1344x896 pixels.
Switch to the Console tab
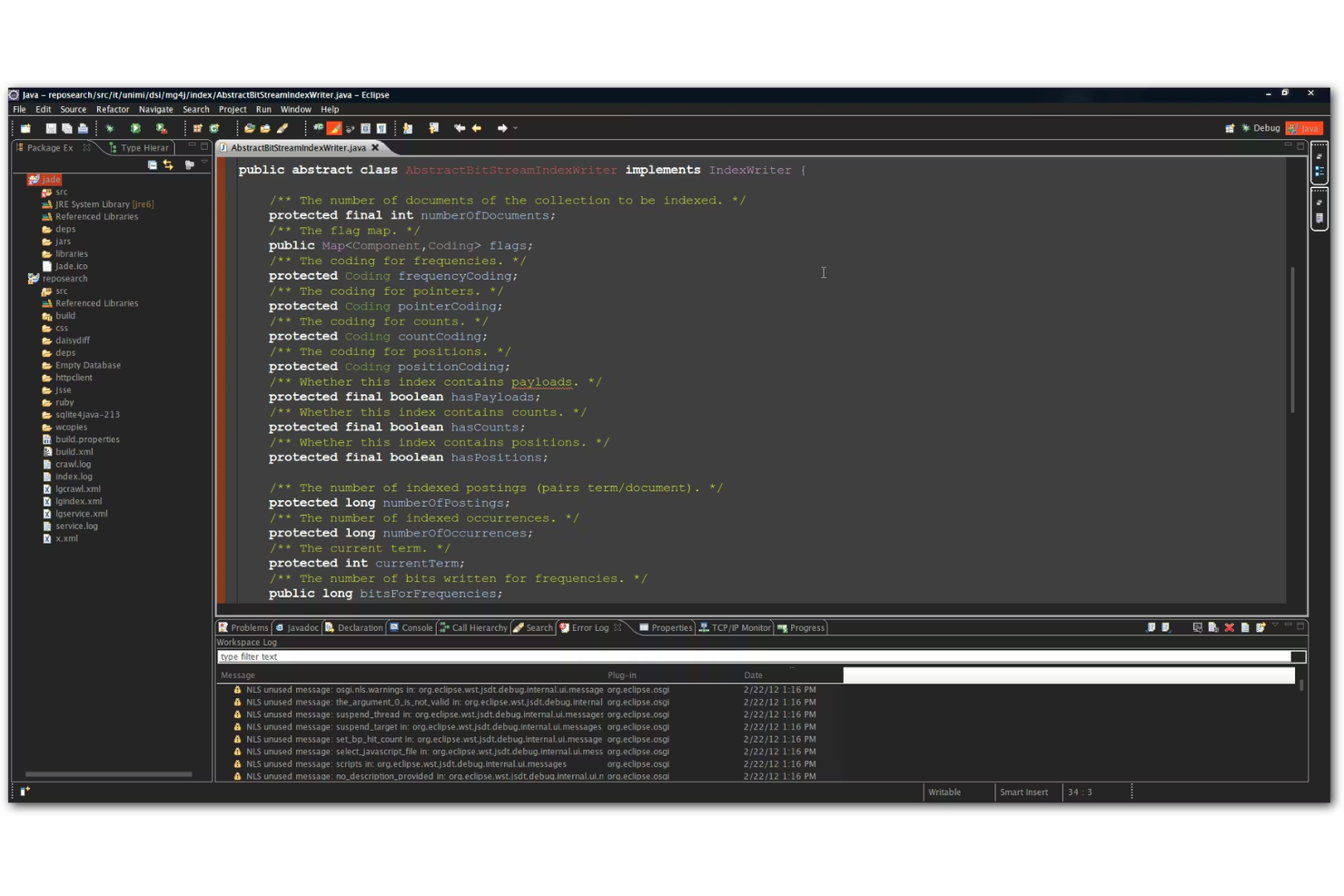pyautogui.click(x=410, y=627)
